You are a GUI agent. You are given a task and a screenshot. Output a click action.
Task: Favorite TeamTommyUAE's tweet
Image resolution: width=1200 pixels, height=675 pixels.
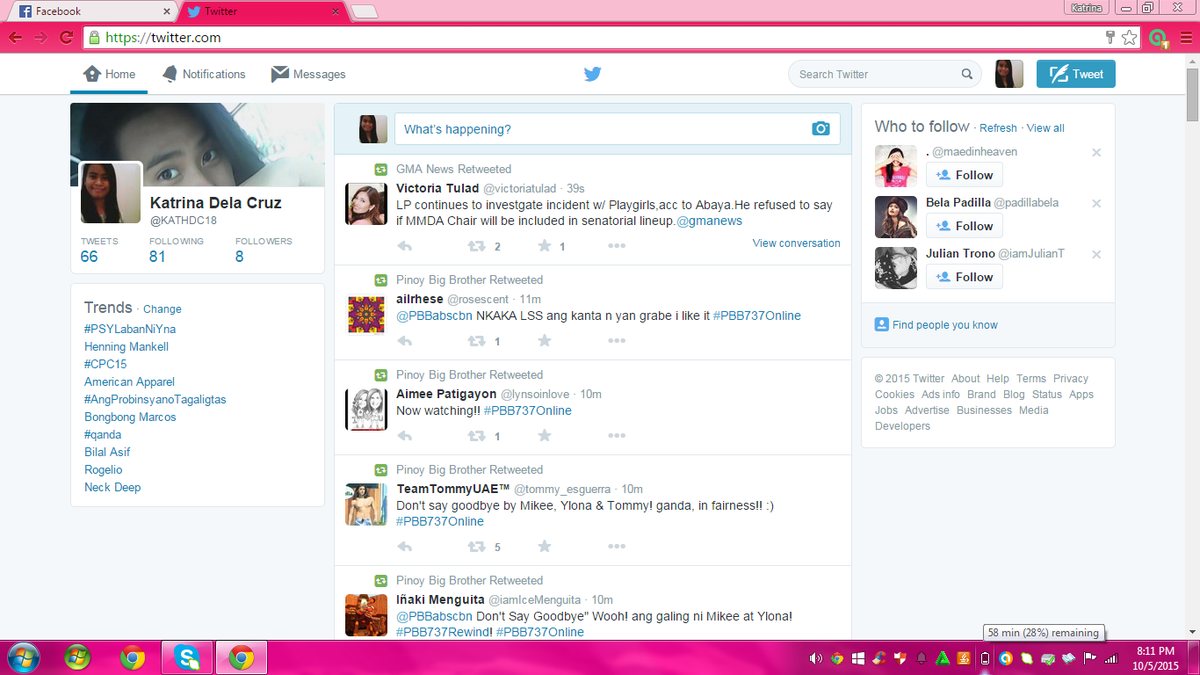tap(544, 547)
